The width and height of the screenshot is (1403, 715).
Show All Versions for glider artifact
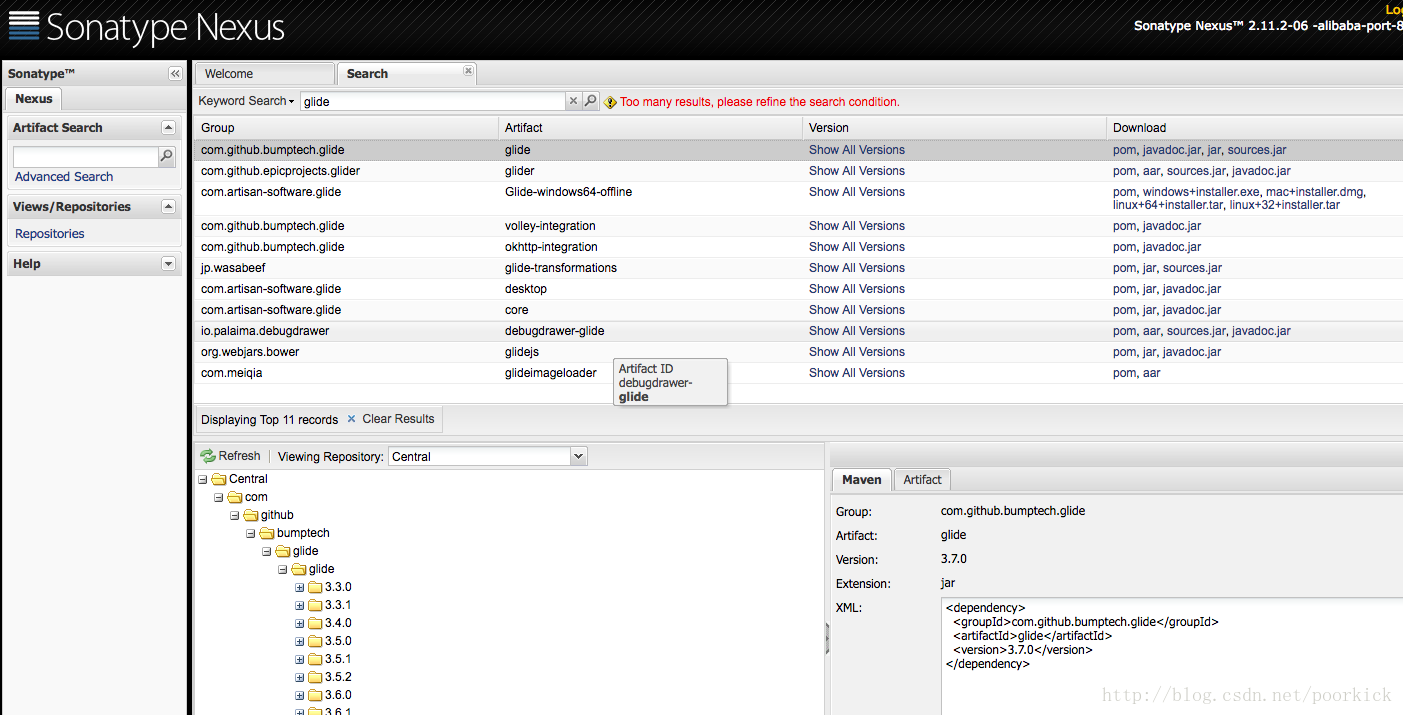(x=857, y=171)
